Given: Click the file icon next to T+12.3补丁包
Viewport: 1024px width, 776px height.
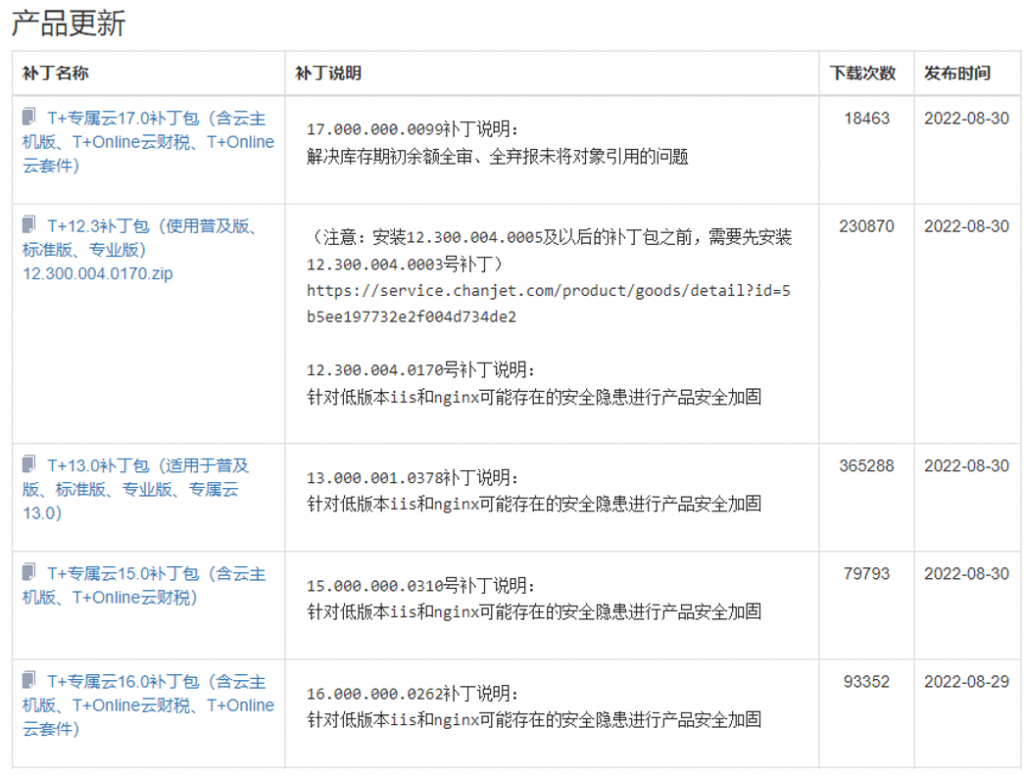Looking at the screenshot, I should coord(29,225).
